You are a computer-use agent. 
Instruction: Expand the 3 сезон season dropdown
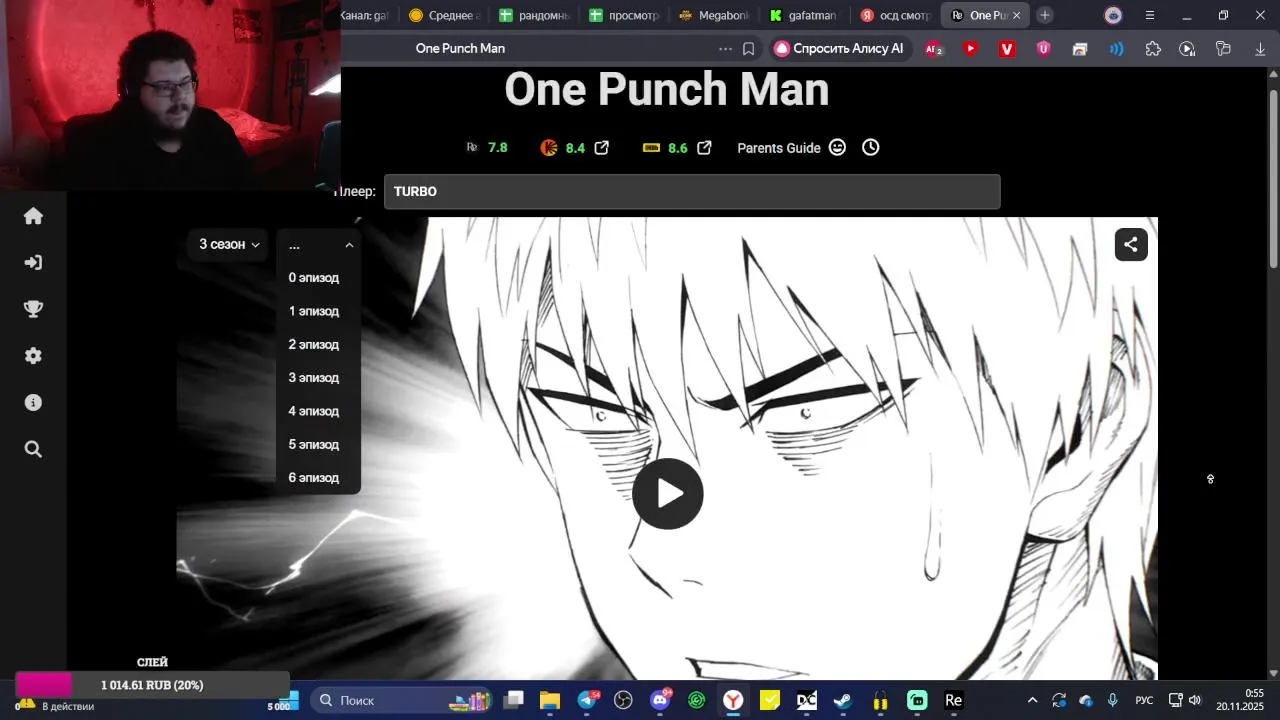click(x=229, y=244)
